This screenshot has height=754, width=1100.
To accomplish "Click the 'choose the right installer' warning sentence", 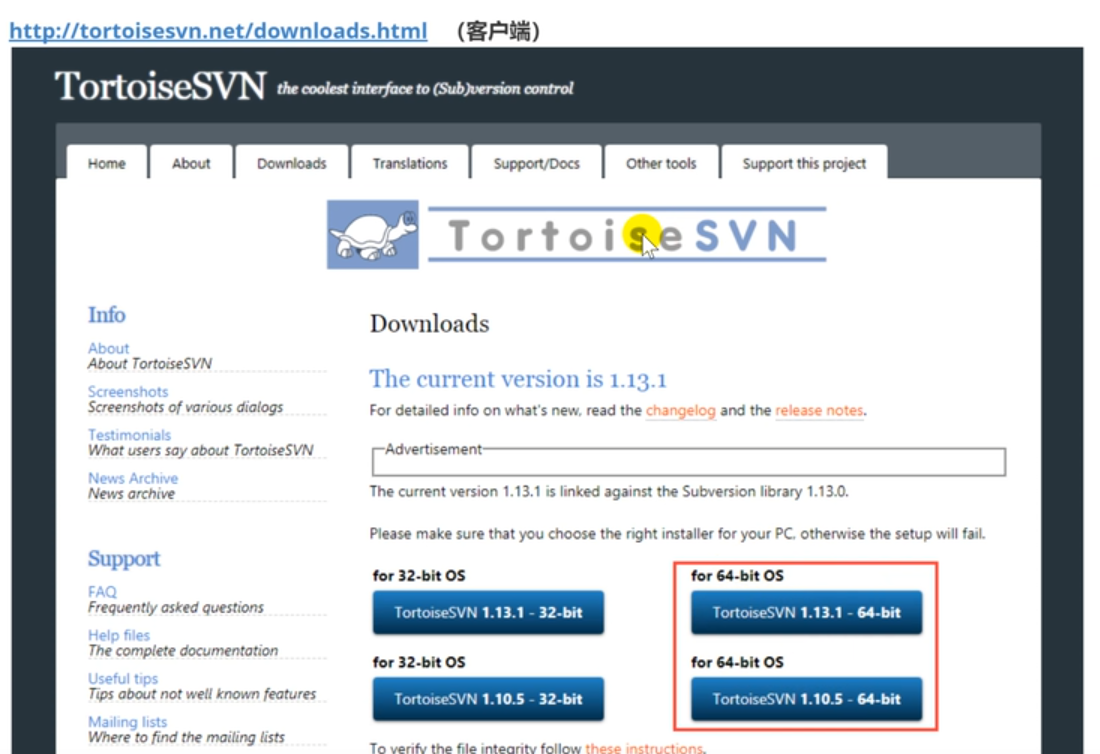I will (678, 534).
